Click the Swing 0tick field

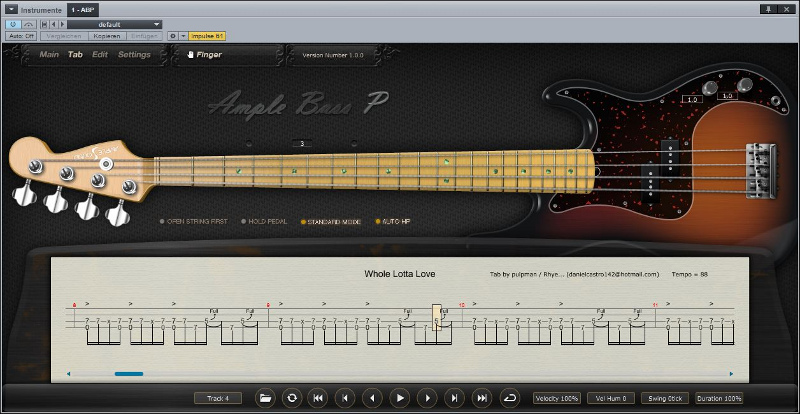(665, 398)
